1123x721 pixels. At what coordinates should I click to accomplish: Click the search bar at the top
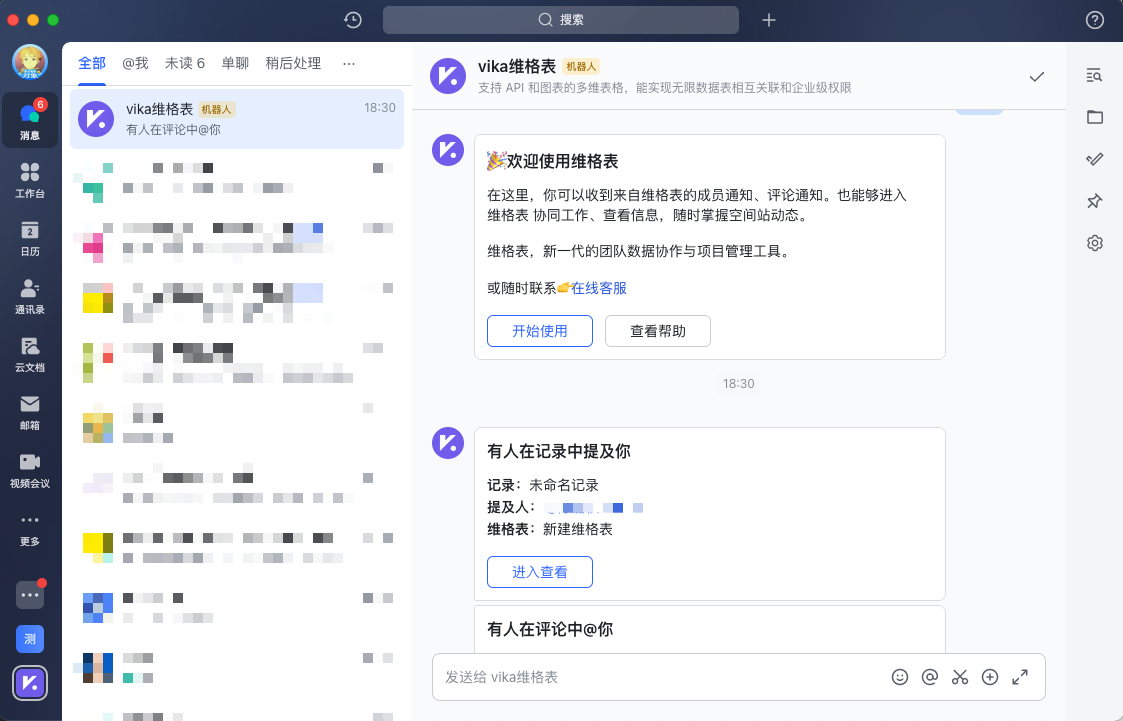561,20
